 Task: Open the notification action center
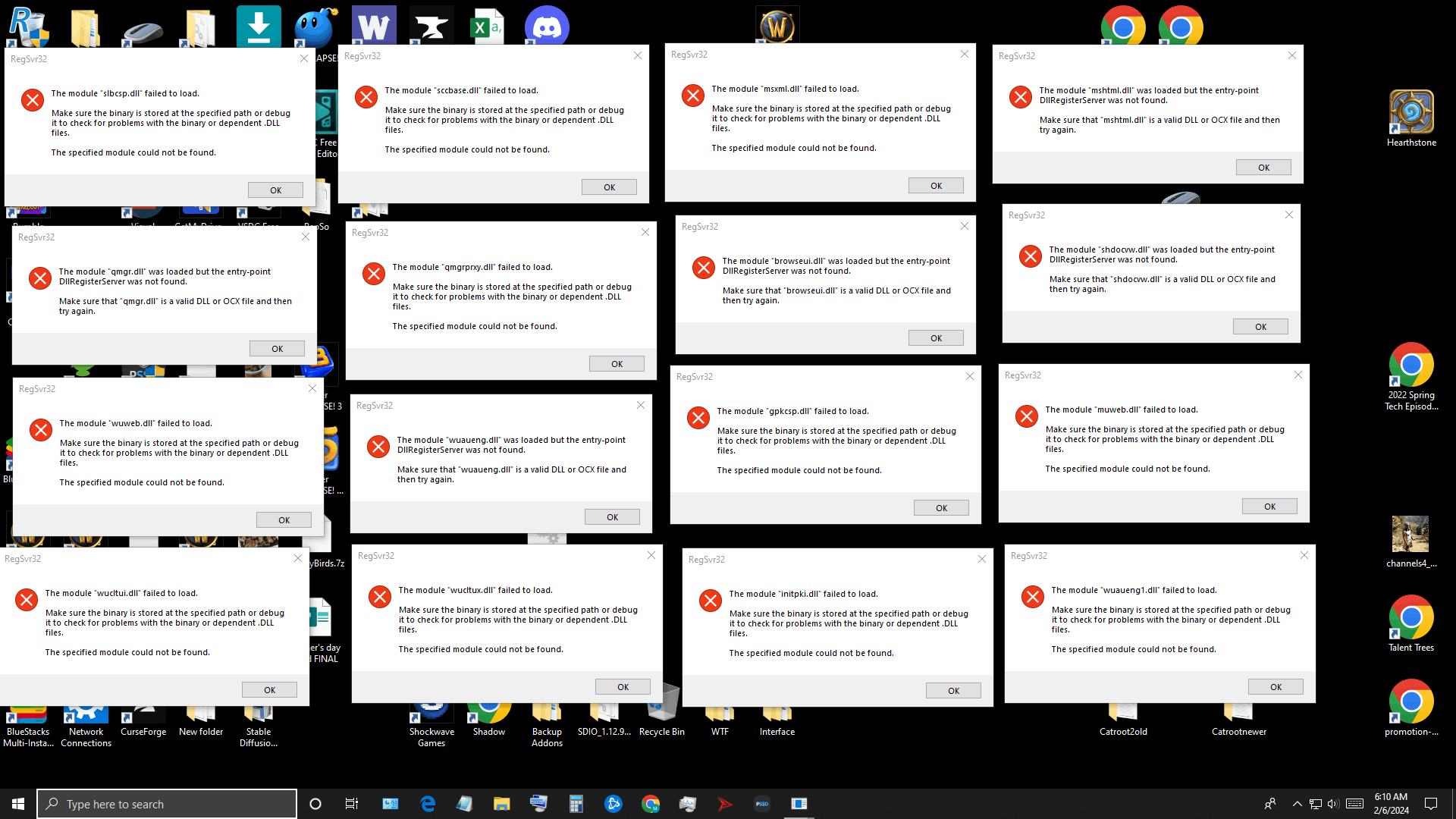1431,804
